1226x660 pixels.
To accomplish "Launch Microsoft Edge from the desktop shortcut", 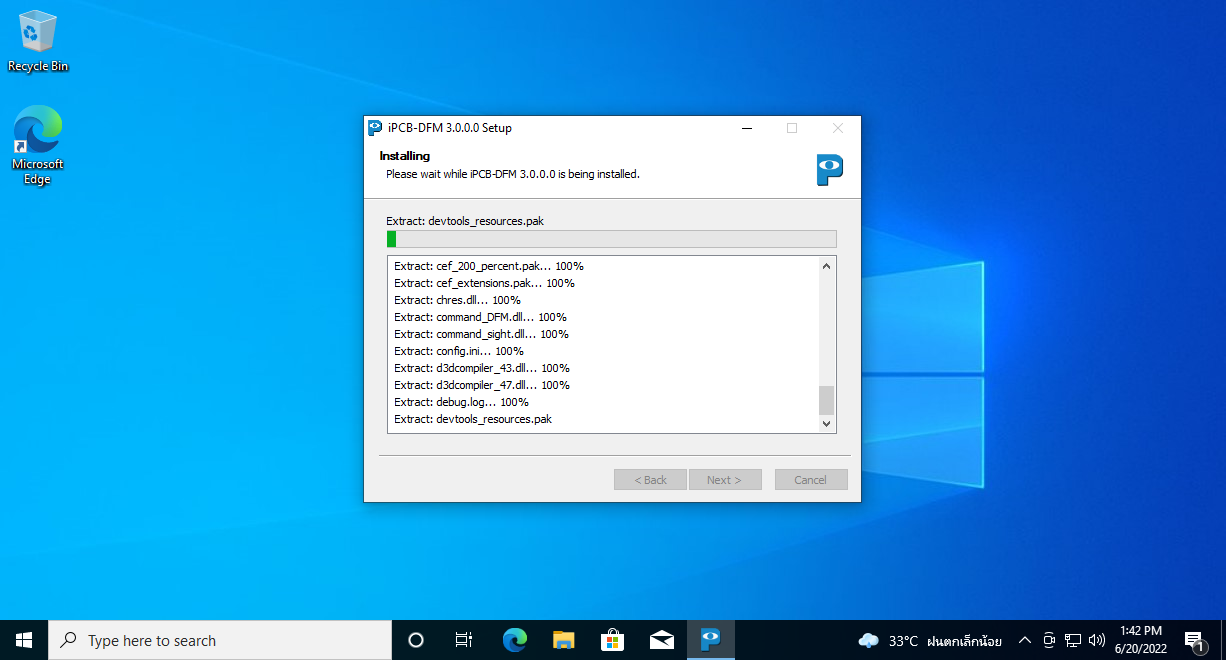I will pos(38,146).
